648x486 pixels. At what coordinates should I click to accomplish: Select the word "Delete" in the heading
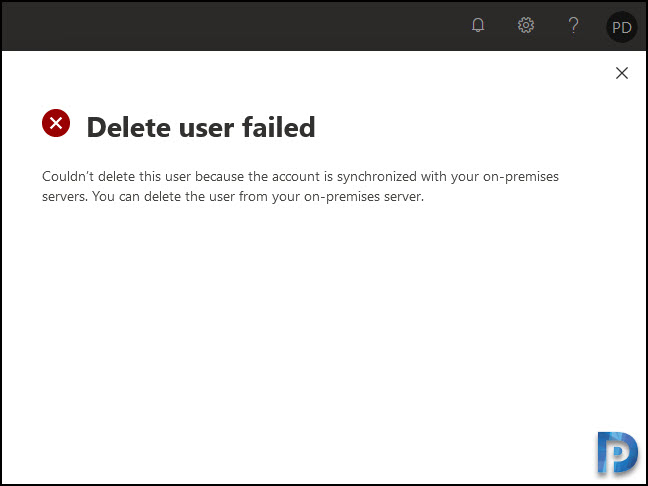(128, 127)
